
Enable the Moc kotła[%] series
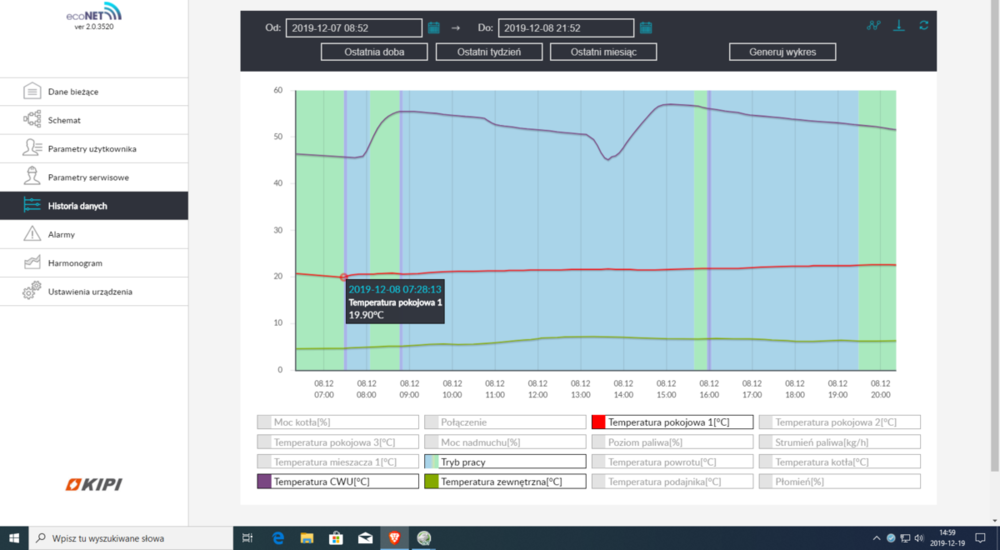click(x=336, y=422)
